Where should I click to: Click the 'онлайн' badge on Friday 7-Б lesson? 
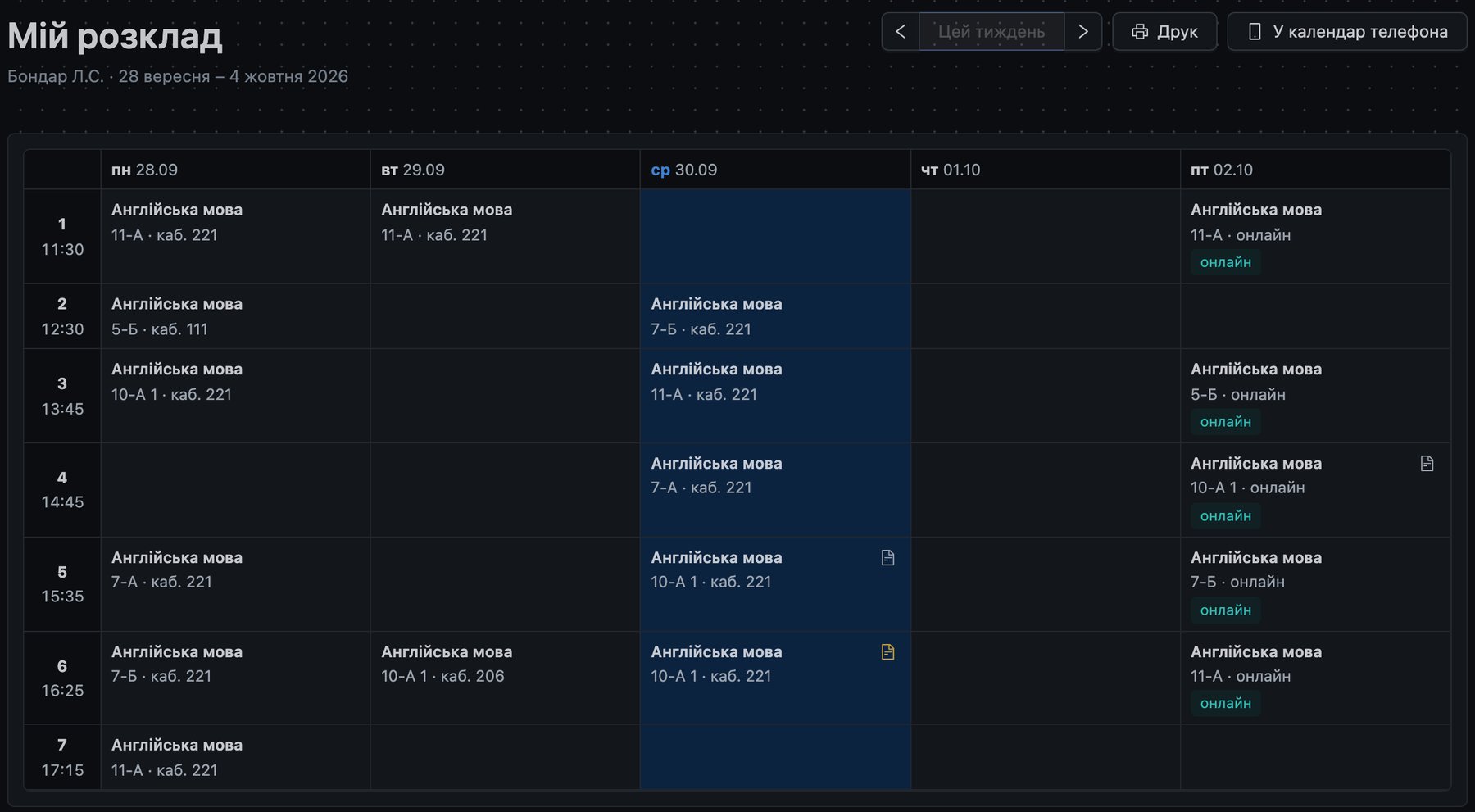(x=1225, y=610)
